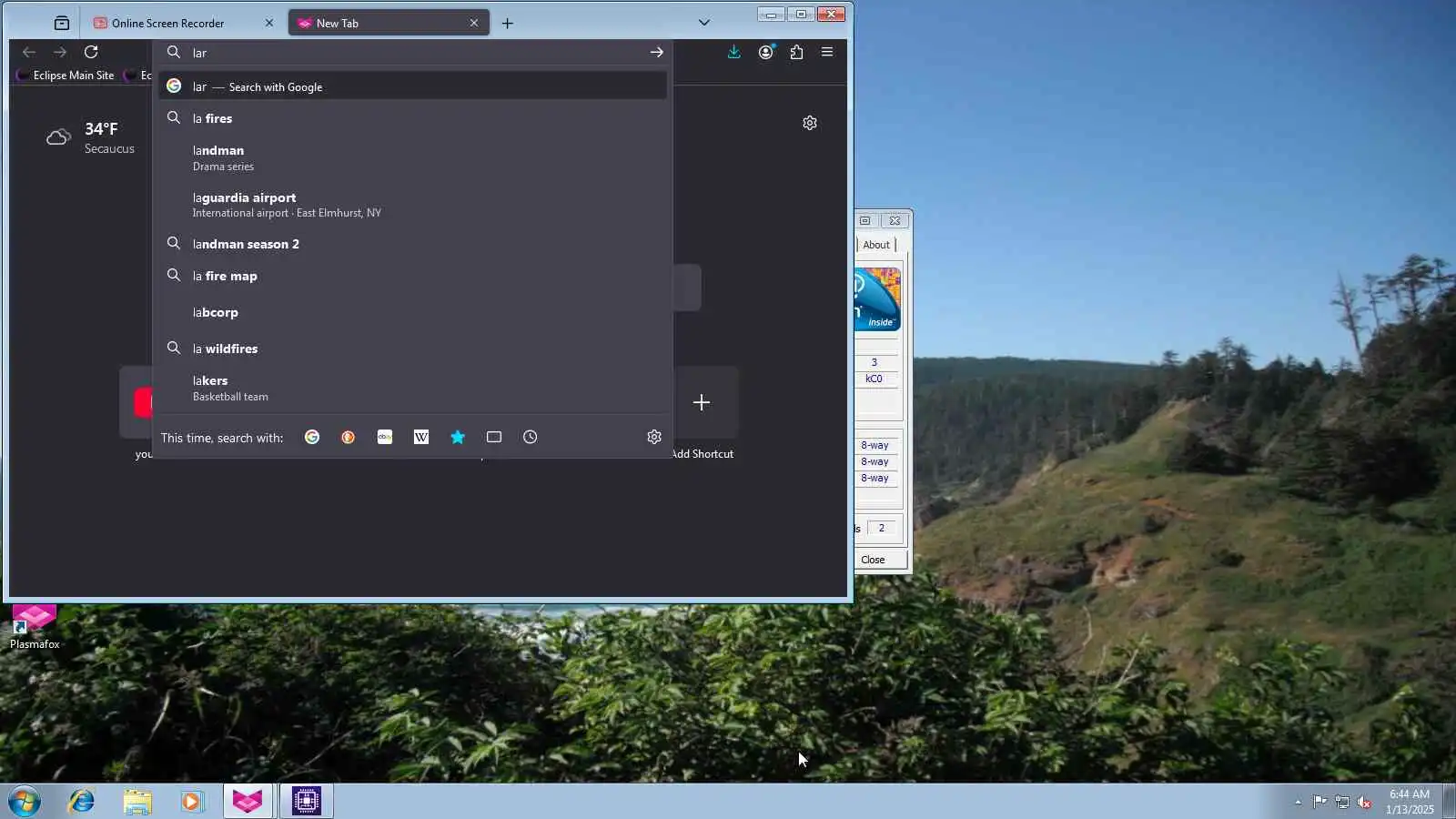The width and height of the screenshot is (1456, 819).
Task: Search open tabs with the tab icon
Action: pos(494,438)
